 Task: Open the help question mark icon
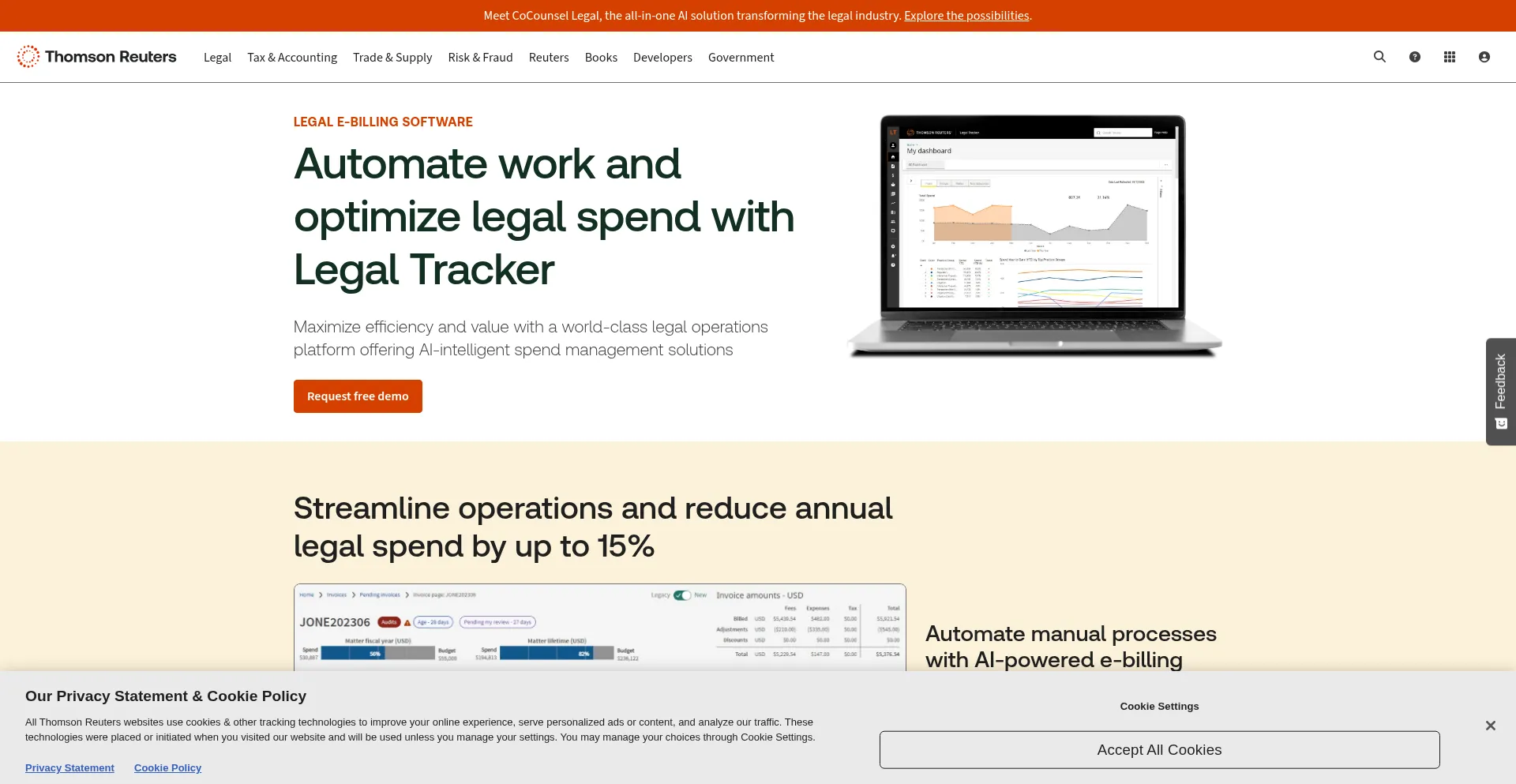(1414, 57)
